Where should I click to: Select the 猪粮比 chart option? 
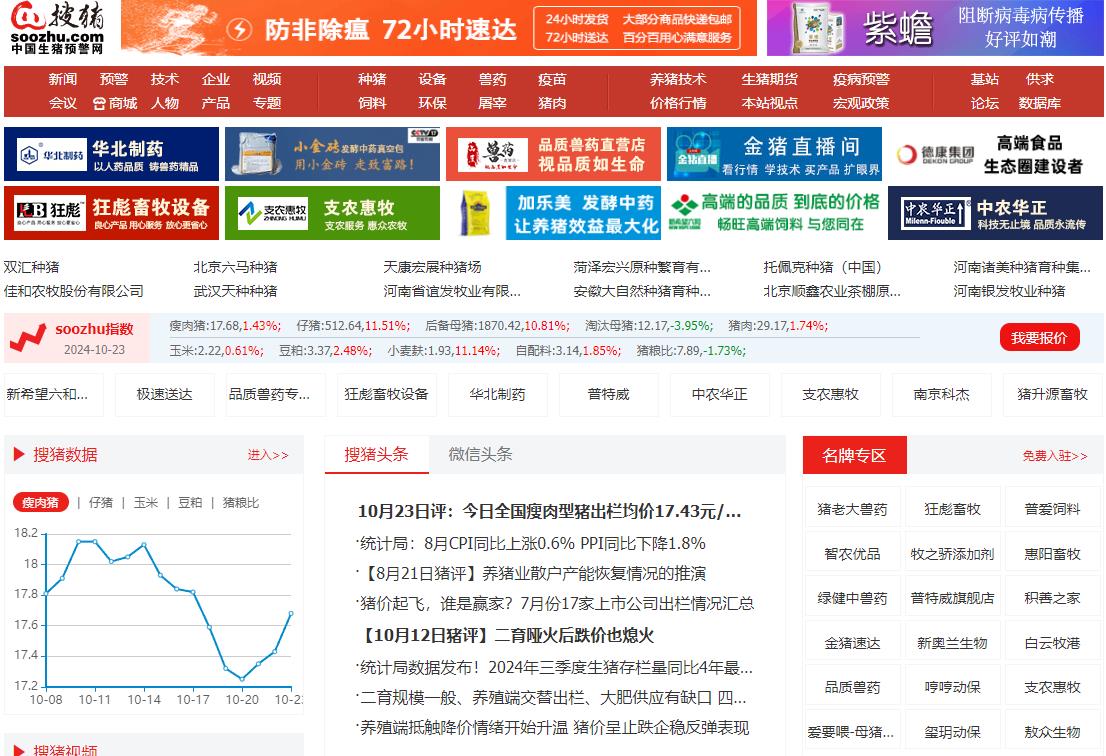241,502
